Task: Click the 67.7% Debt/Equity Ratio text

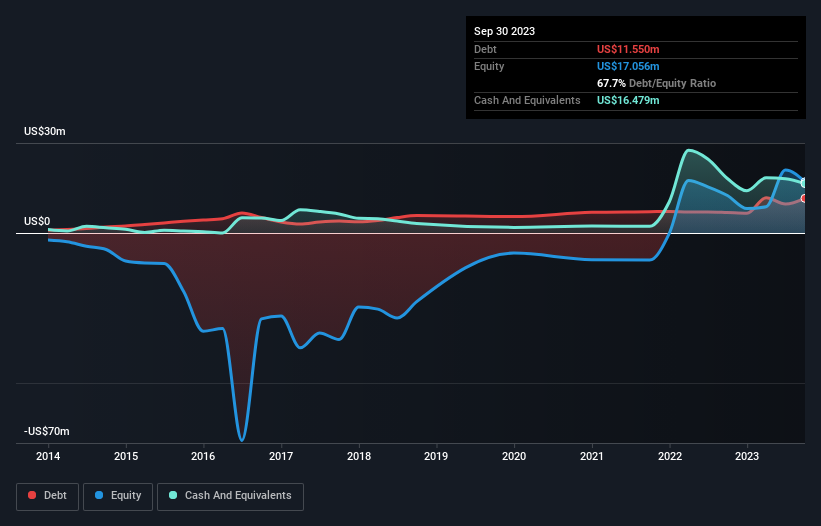Action: (656, 83)
